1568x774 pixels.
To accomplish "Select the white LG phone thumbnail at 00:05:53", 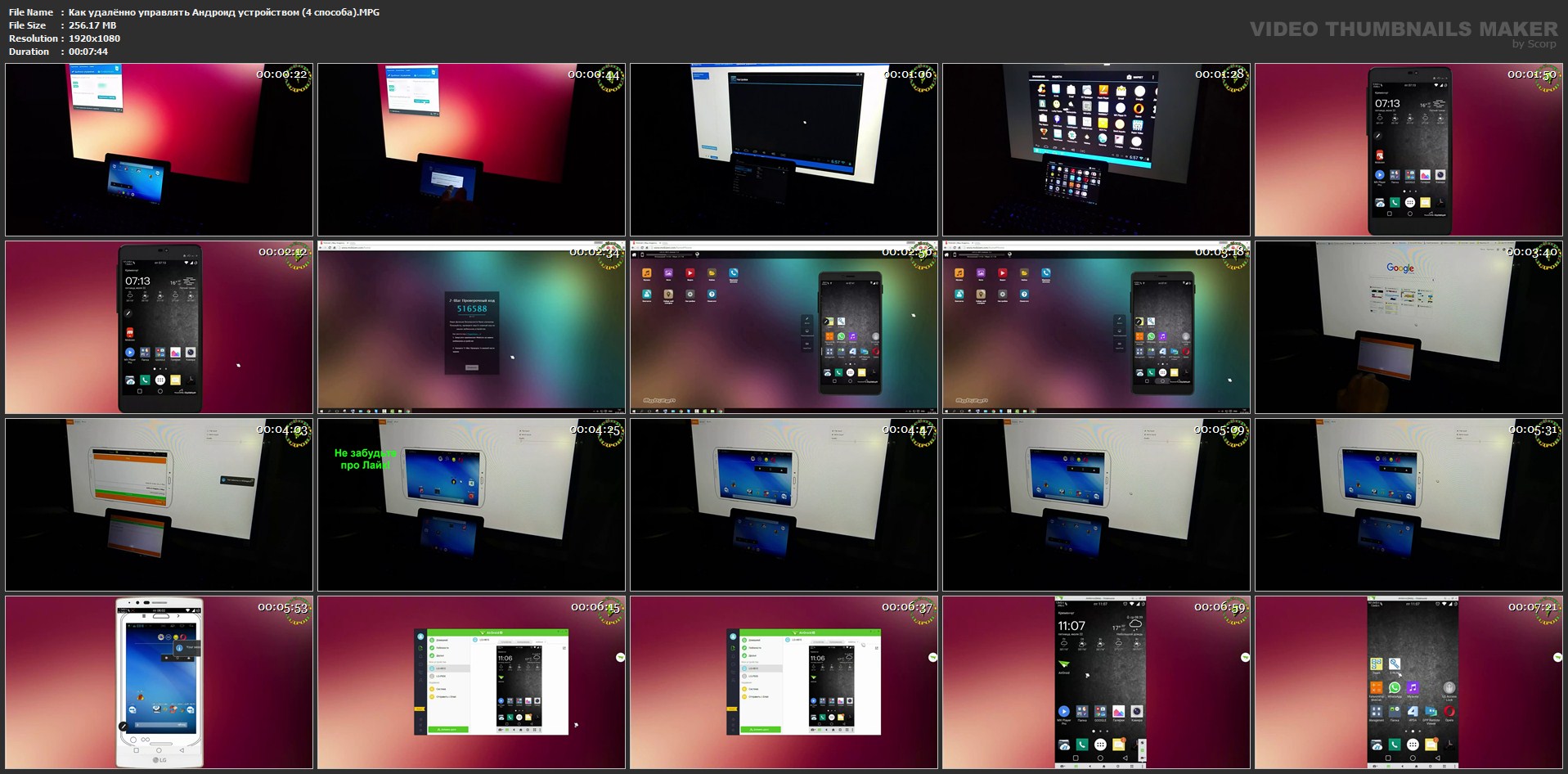I will click(x=159, y=682).
